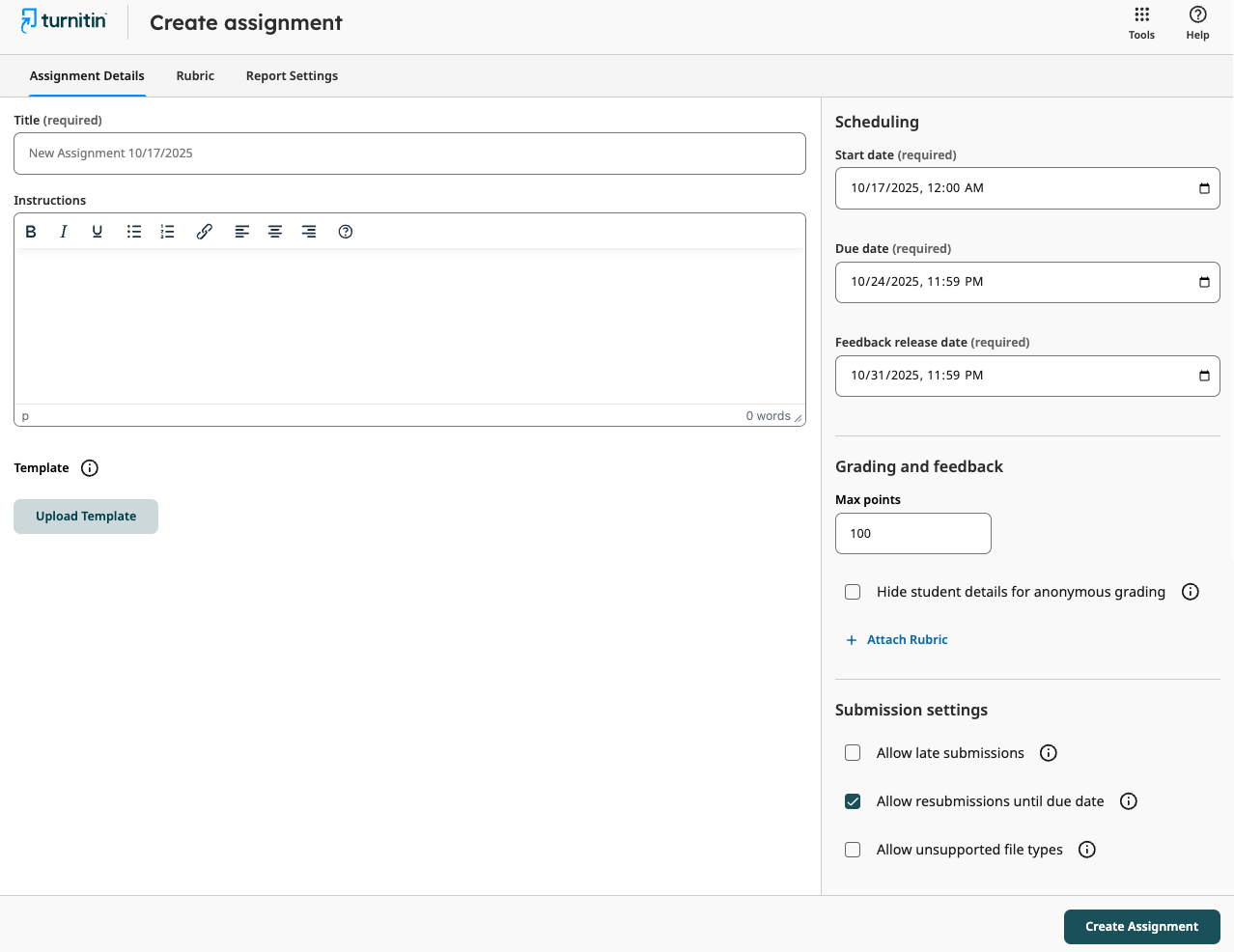This screenshot has width=1234, height=952.
Task: Insert a hyperlink in the Instructions editor
Action: coord(204,231)
